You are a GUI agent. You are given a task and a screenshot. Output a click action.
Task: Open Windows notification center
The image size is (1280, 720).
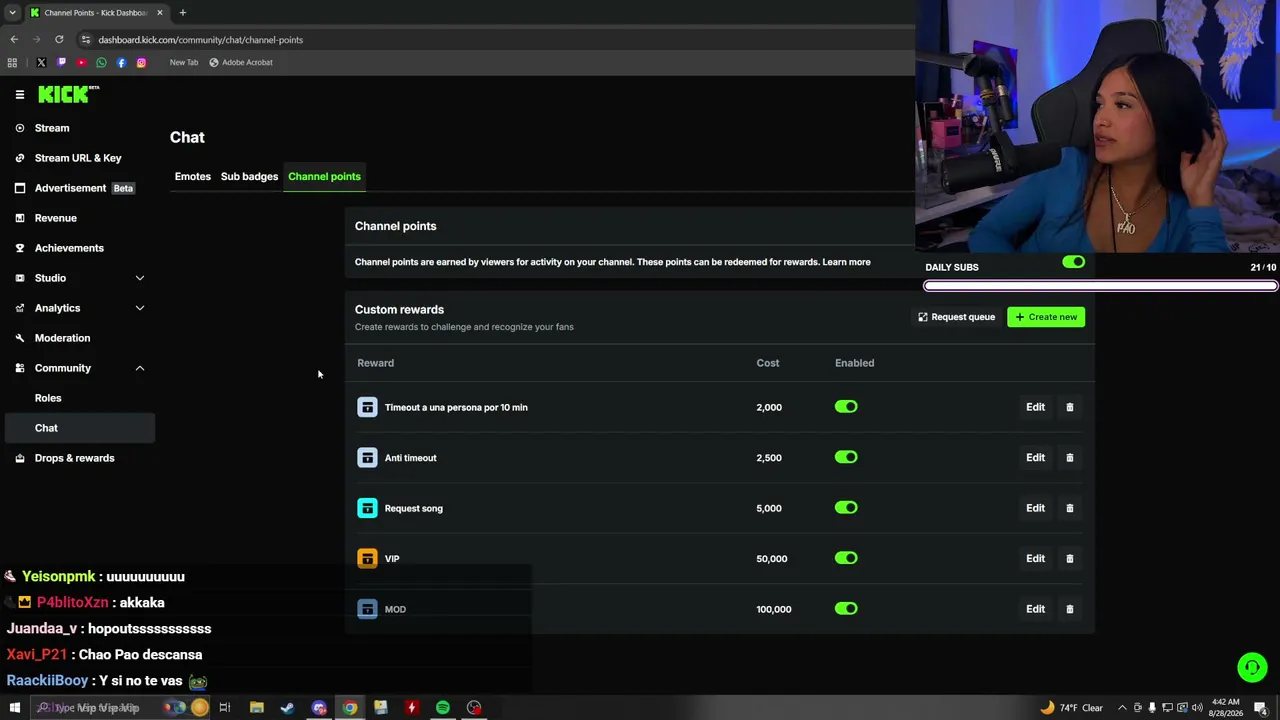tap(1261, 708)
